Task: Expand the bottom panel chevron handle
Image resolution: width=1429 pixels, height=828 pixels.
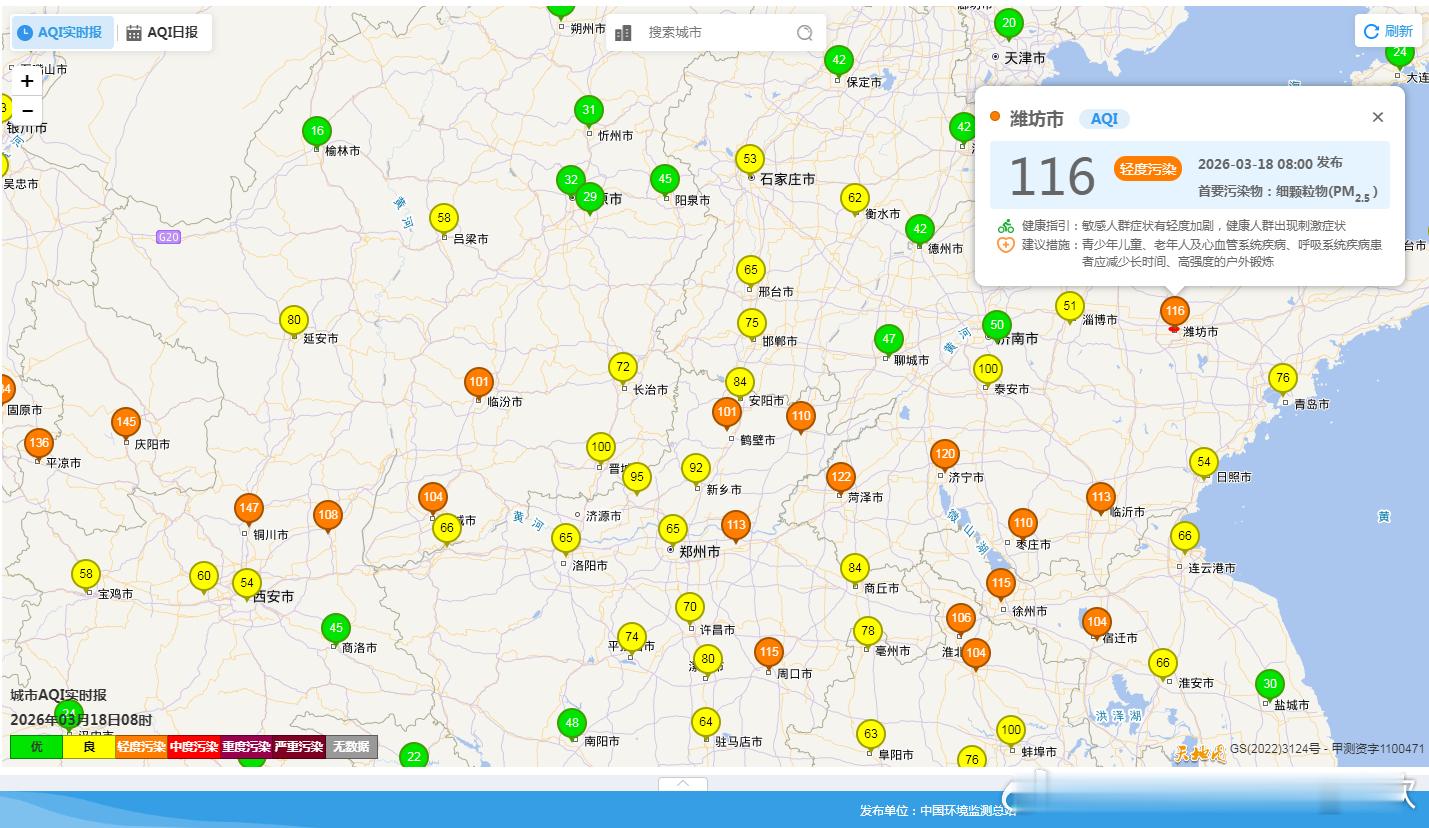Action: coord(683,784)
